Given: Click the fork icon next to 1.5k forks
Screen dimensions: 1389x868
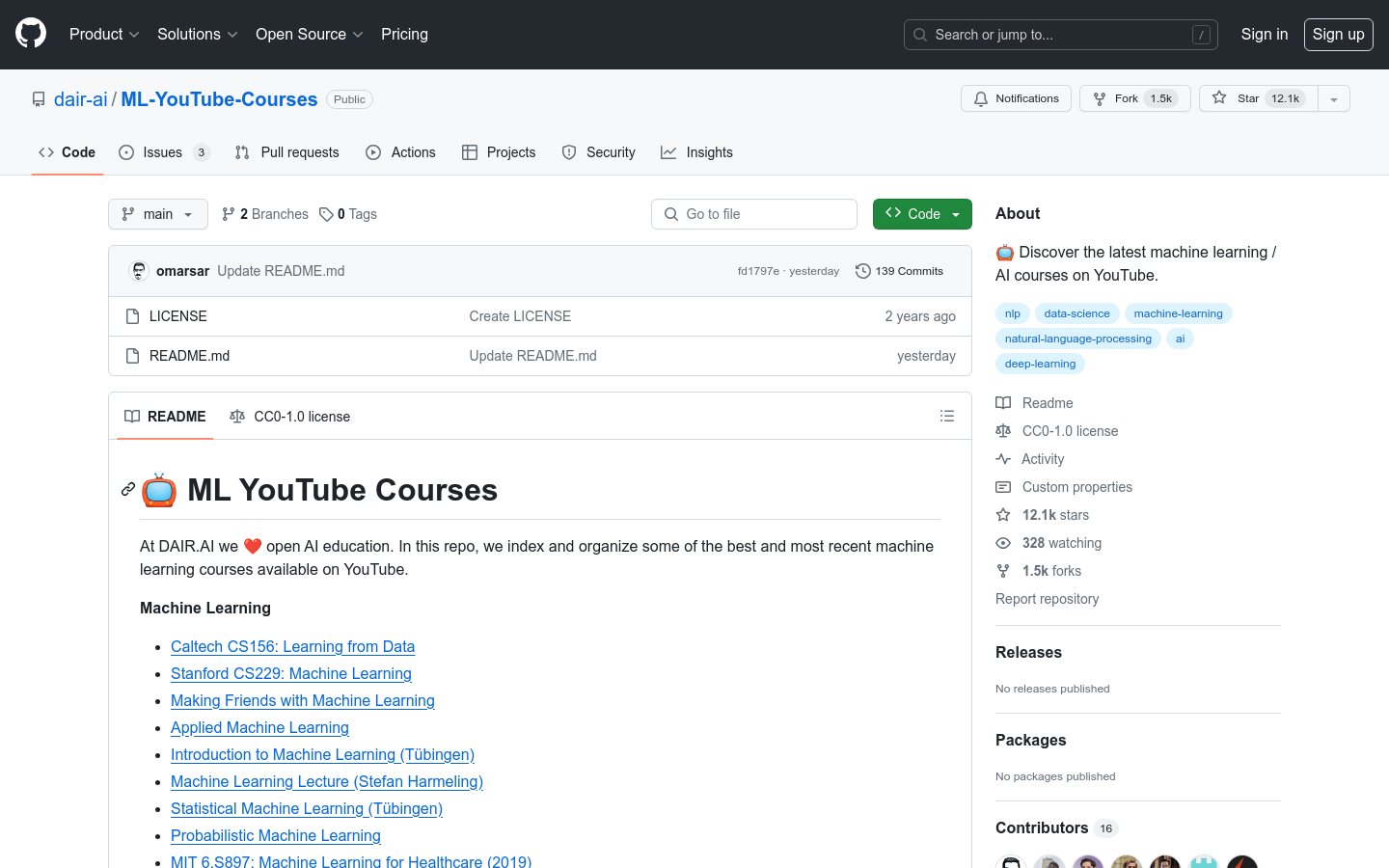Looking at the screenshot, I should tap(1003, 571).
